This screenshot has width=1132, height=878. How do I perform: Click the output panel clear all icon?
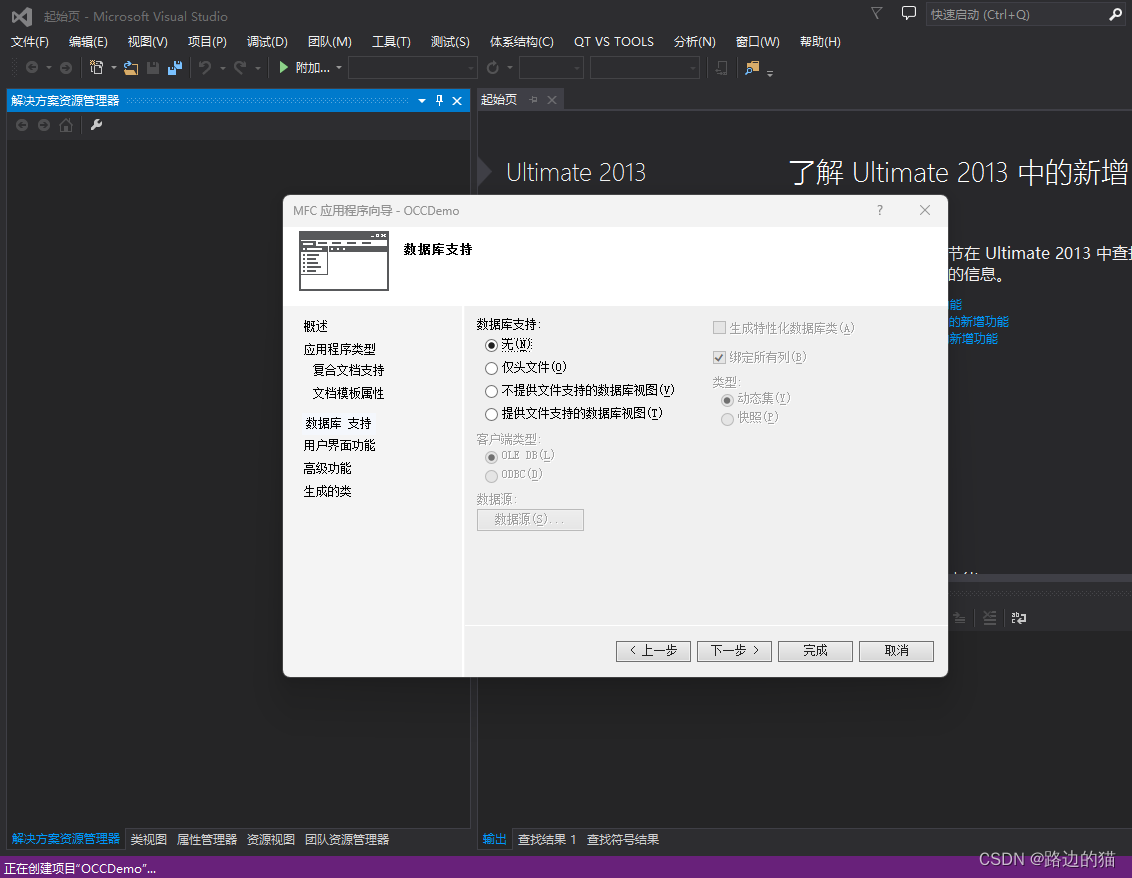point(990,617)
